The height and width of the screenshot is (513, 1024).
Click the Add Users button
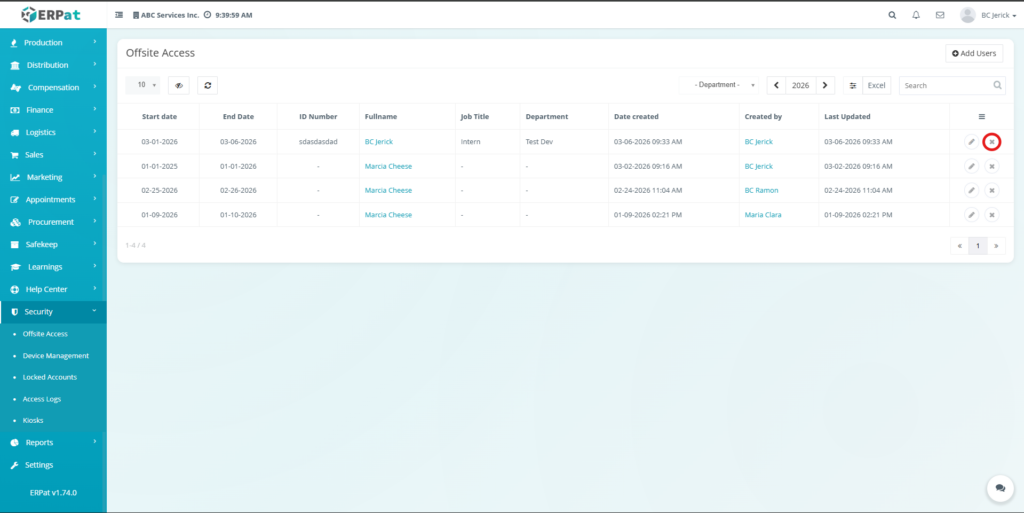[973, 53]
